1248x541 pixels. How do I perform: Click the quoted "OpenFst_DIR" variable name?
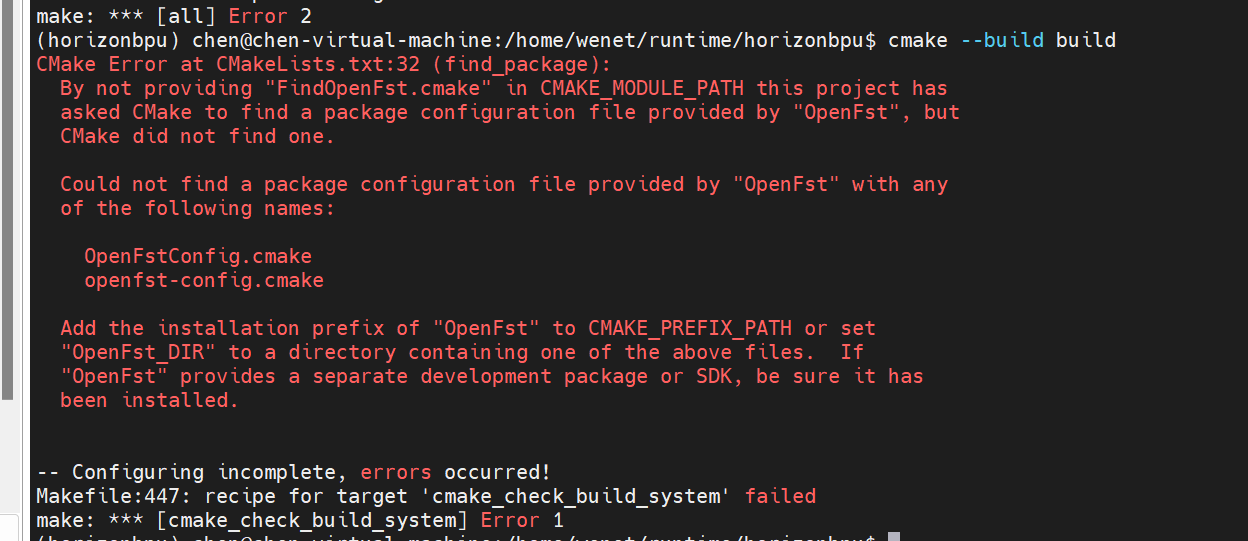(x=138, y=352)
